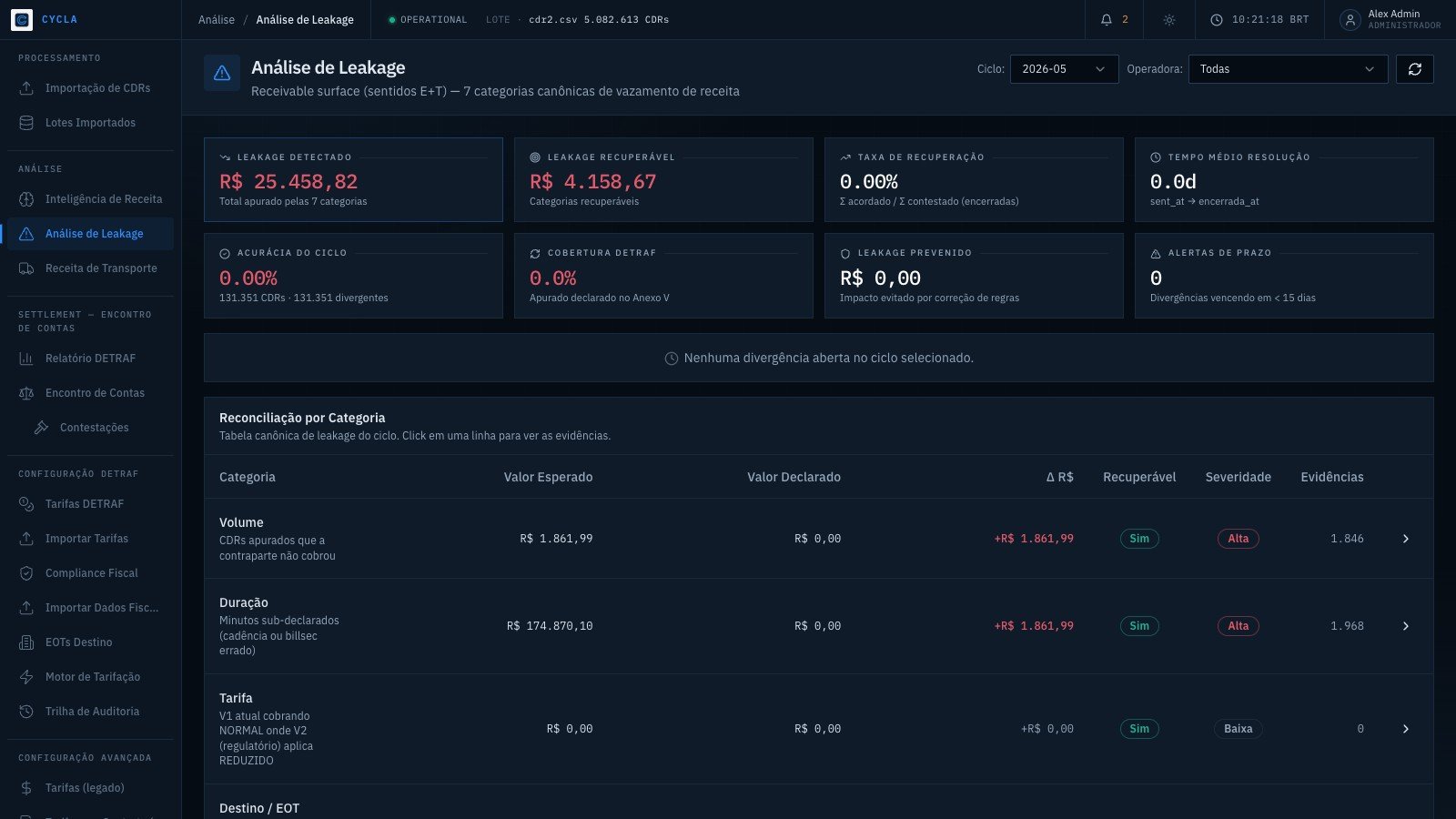Toggle the light theme sun icon
The image size is (1456, 819).
click(1169, 19)
